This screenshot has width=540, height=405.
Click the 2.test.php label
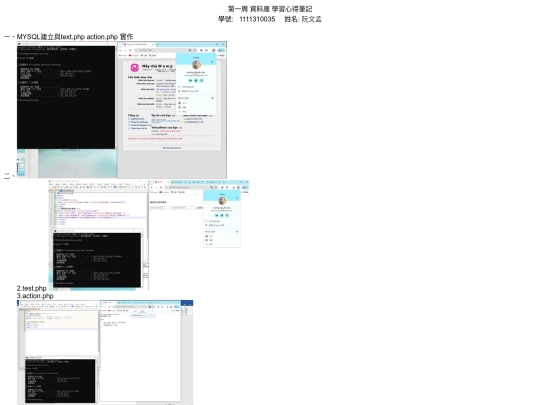31,288
